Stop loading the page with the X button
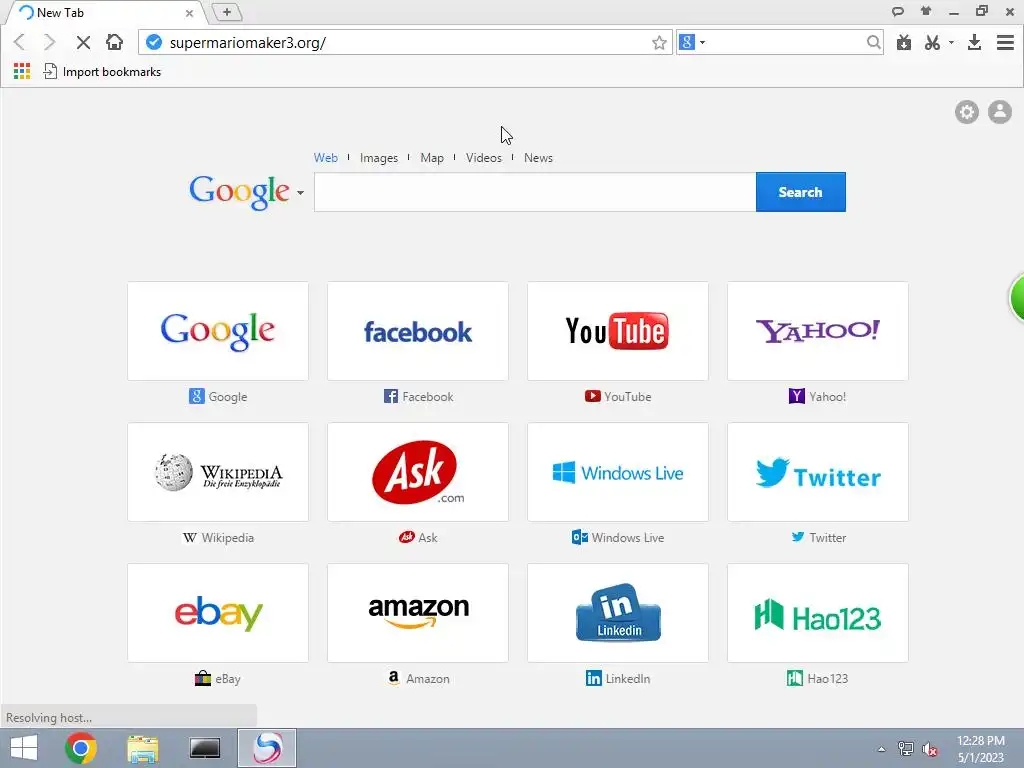 (x=83, y=42)
